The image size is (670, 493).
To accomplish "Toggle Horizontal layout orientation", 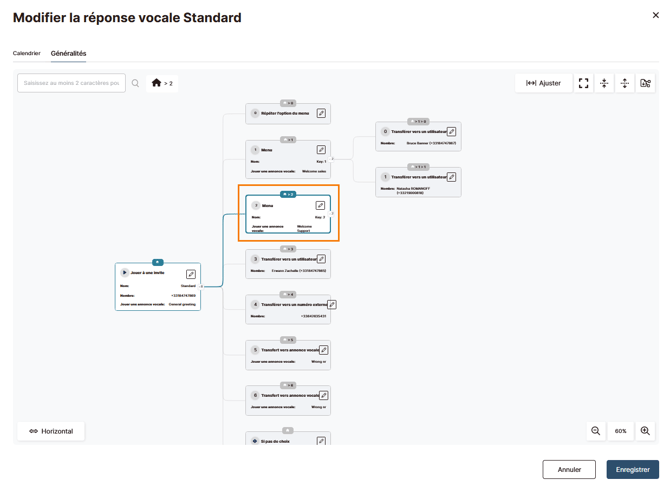I will coord(51,431).
